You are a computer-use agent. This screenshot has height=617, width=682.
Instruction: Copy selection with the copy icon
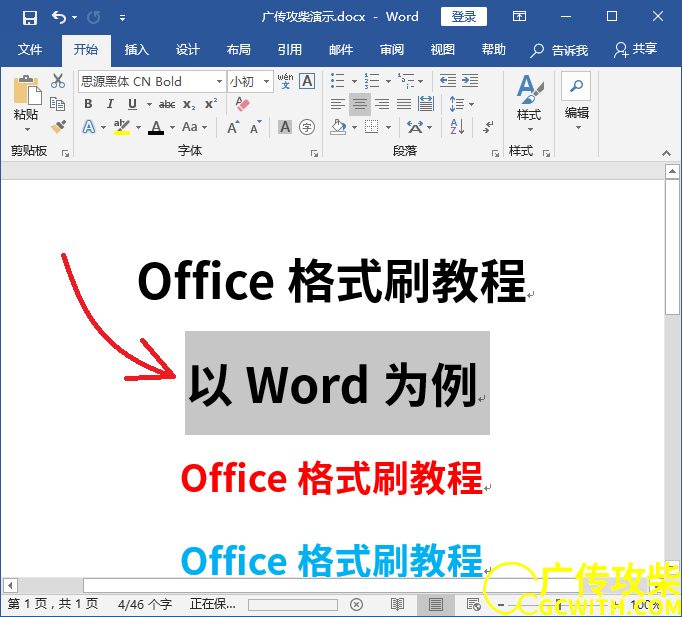click(x=57, y=104)
